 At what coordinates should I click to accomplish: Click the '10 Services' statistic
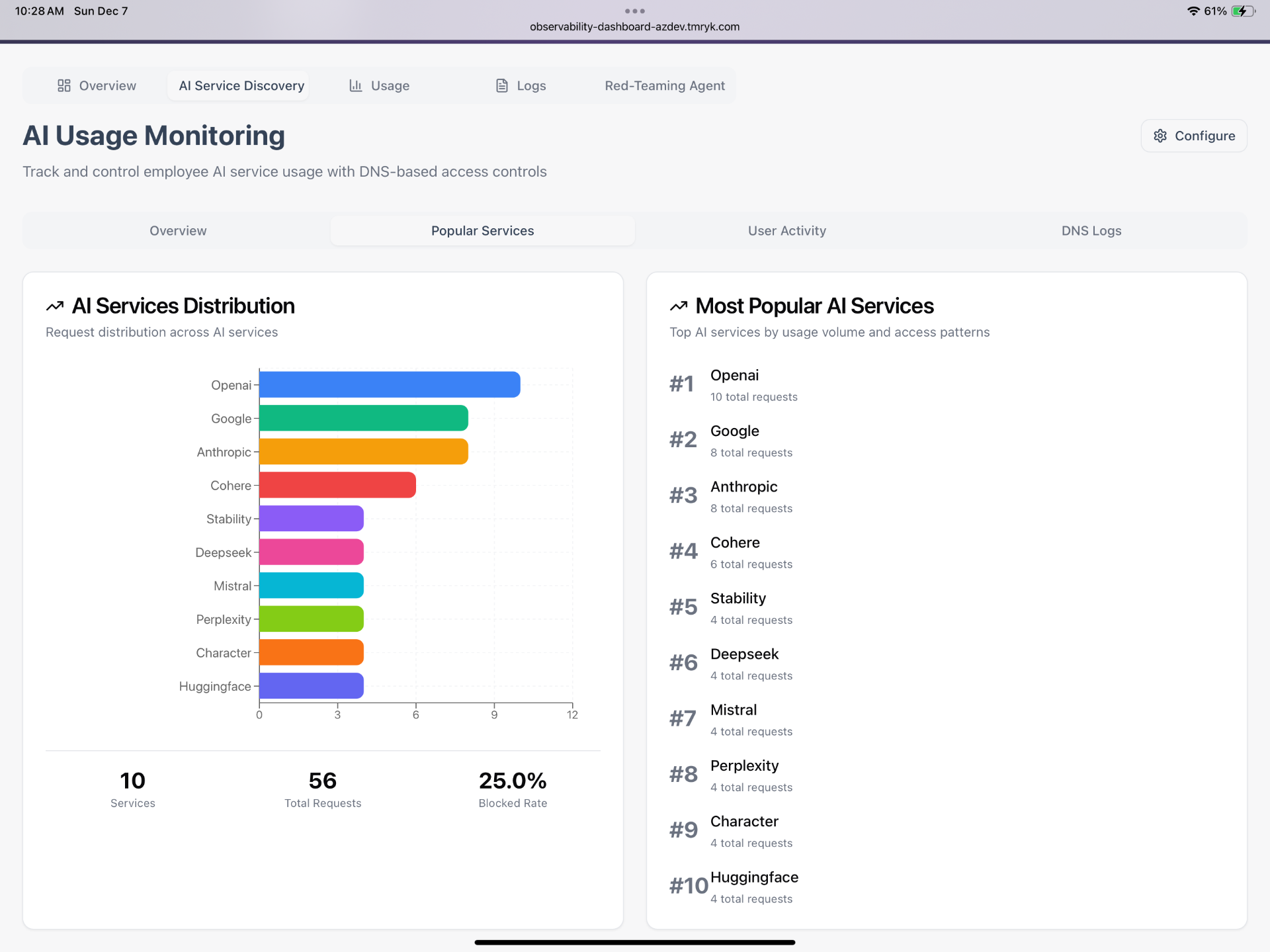click(133, 789)
